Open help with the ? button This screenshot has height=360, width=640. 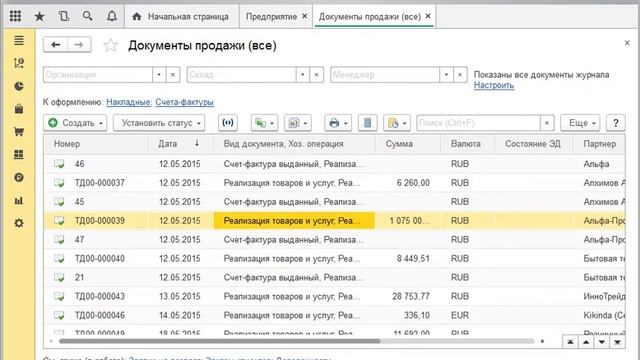coord(616,123)
